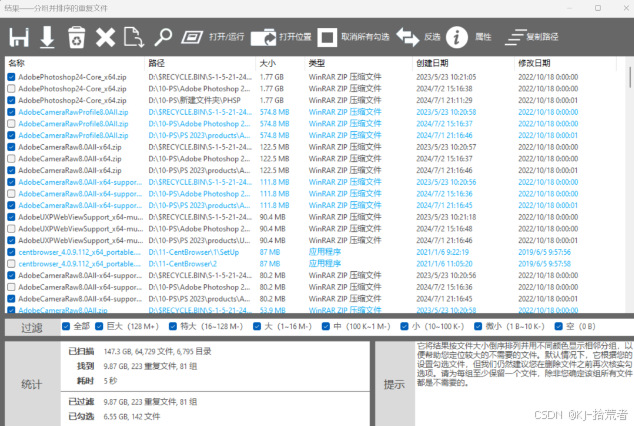Click creation date 2024/7/2 15:16:38
This screenshot has width=634, height=426.
[x=444, y=89]
